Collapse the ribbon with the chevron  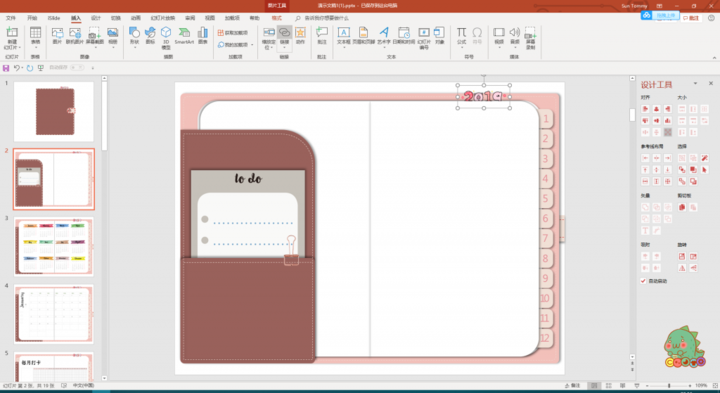tap(714, 57)
